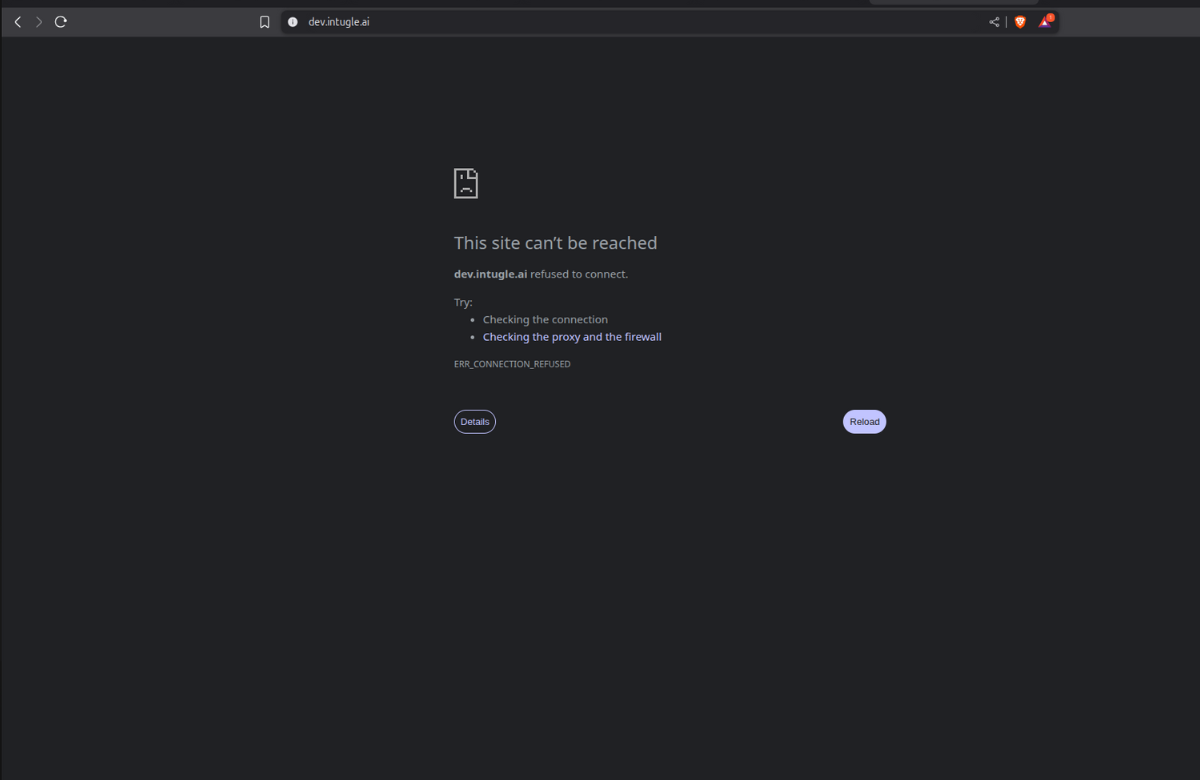Click the Details button
The height and width of the screenshot is (780, 1200).
pos(475,422)
